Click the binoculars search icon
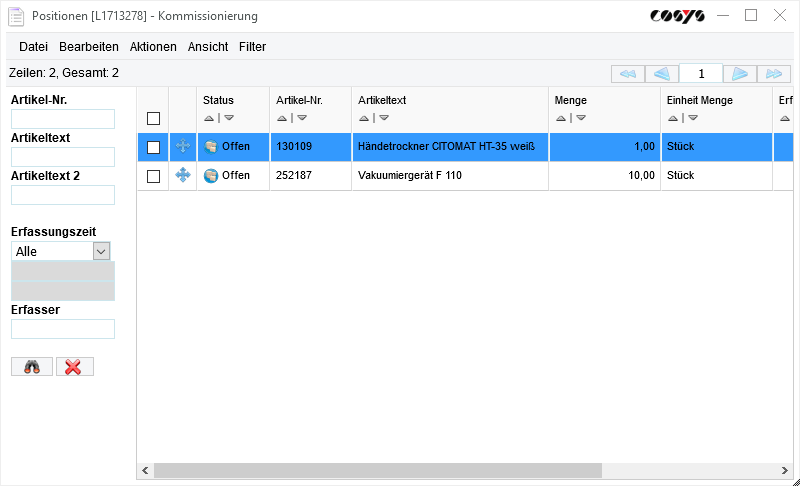 tap(32, 367)
